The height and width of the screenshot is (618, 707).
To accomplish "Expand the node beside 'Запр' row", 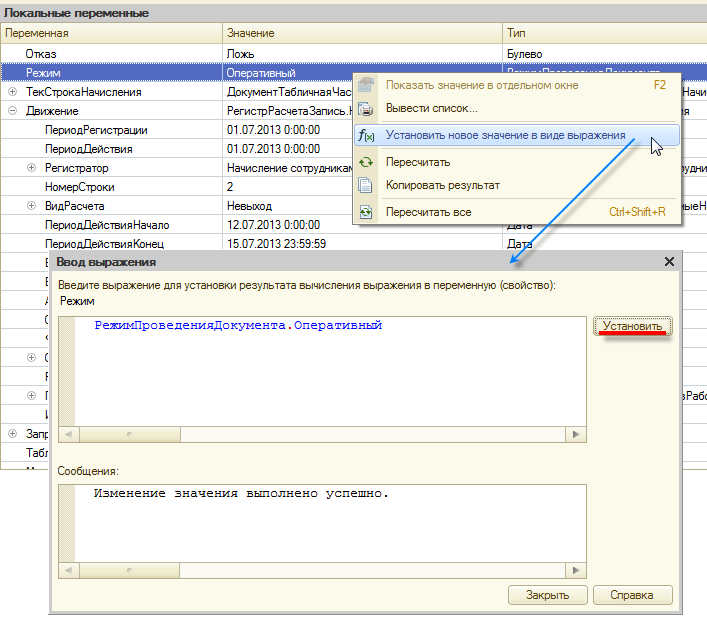I will 13,433.
